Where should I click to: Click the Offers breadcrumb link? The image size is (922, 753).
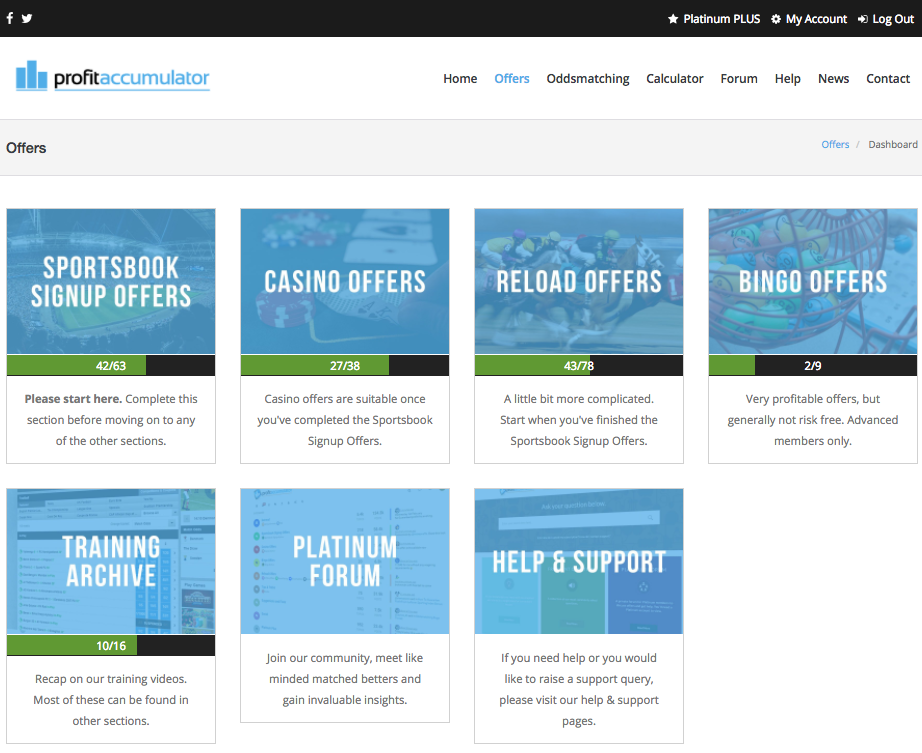tap(835, 144)
